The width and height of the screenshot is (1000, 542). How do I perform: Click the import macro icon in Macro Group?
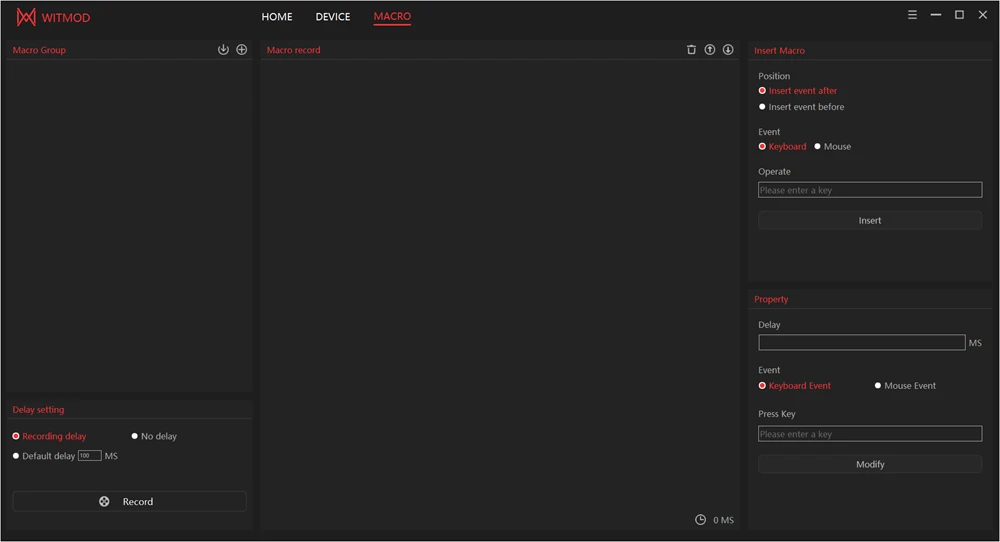pos(223,50)
